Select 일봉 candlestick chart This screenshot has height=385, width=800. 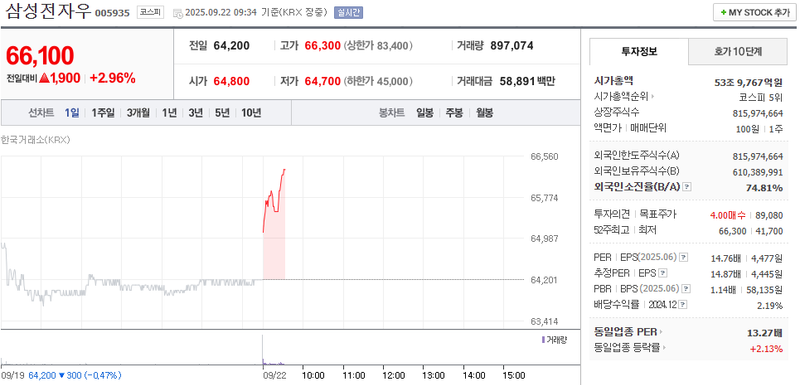[x=424, y=113]
